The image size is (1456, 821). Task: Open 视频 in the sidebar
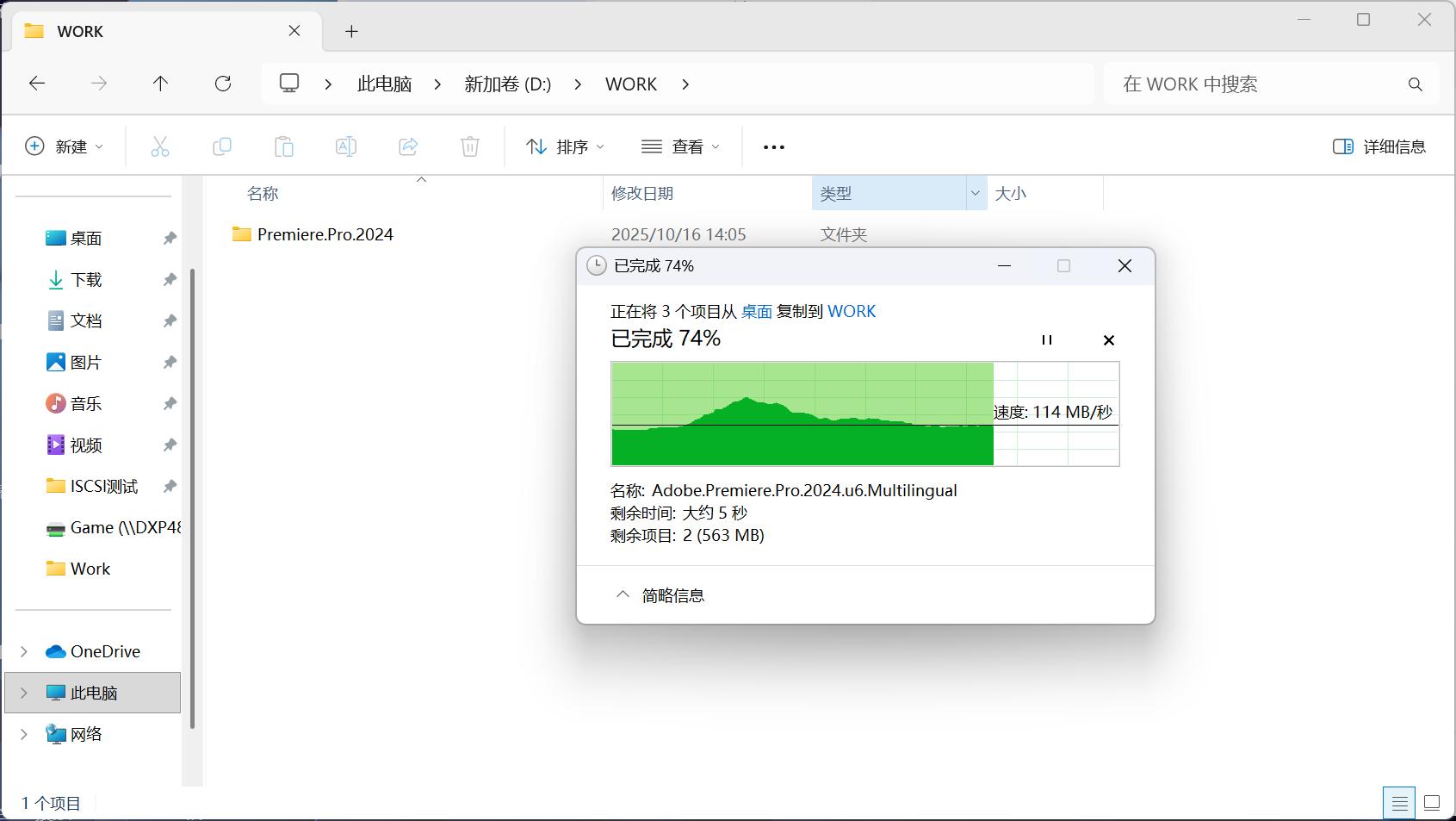tap(86, 445)
